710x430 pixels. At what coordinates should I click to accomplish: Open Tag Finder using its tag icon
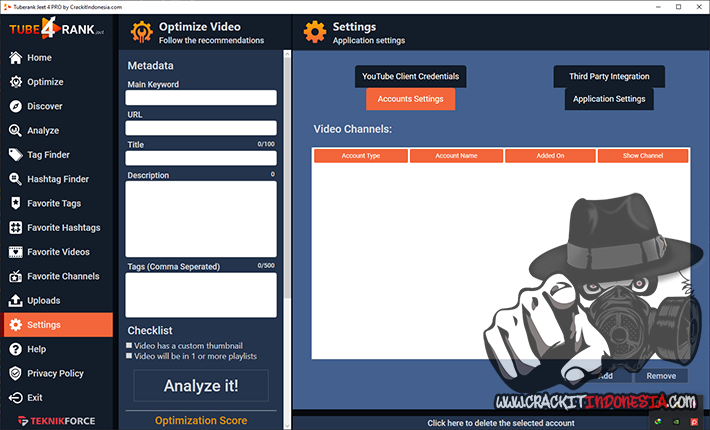tap(16, 155)
